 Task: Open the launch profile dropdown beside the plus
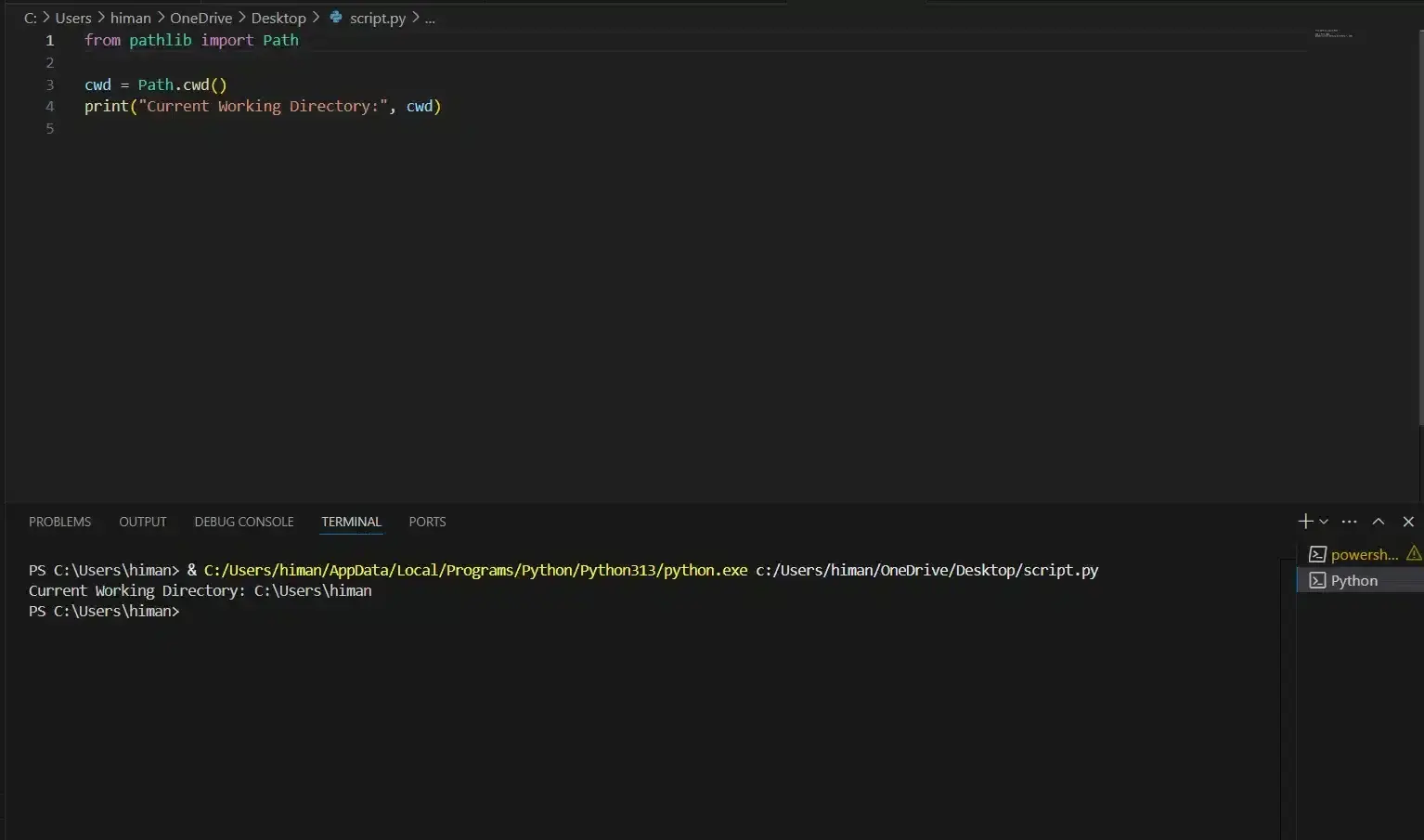click(x=1324, y=522)
